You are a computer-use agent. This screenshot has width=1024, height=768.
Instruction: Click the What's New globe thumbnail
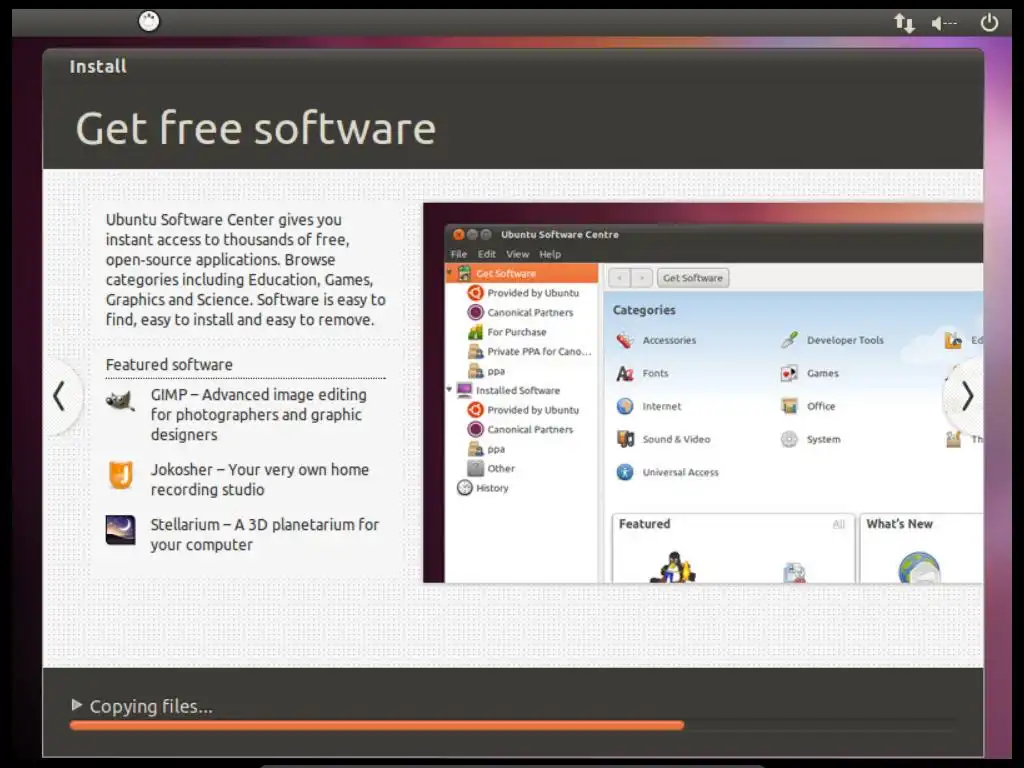pyautogui.click(x=919, y=567)
